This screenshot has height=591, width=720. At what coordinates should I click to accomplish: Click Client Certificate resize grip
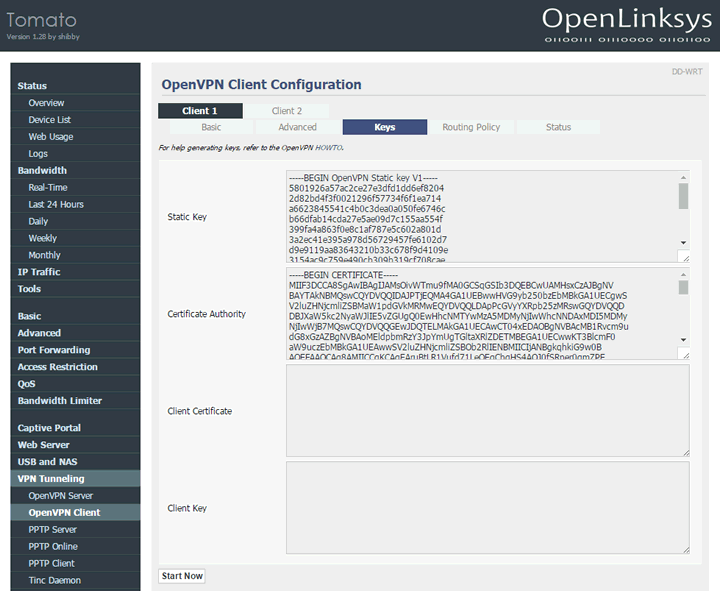(x=686, y=453)
